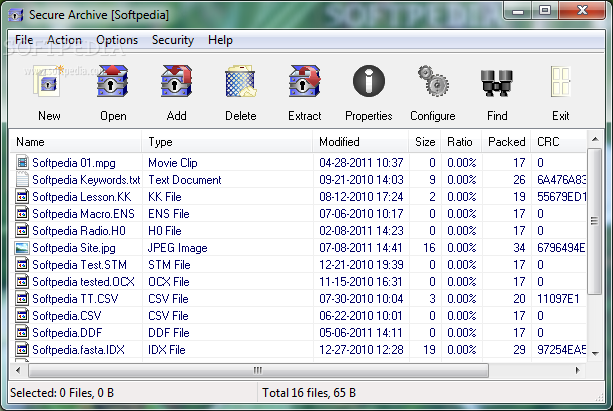Click the Softpedia.DDF file icon

(22, 332)
